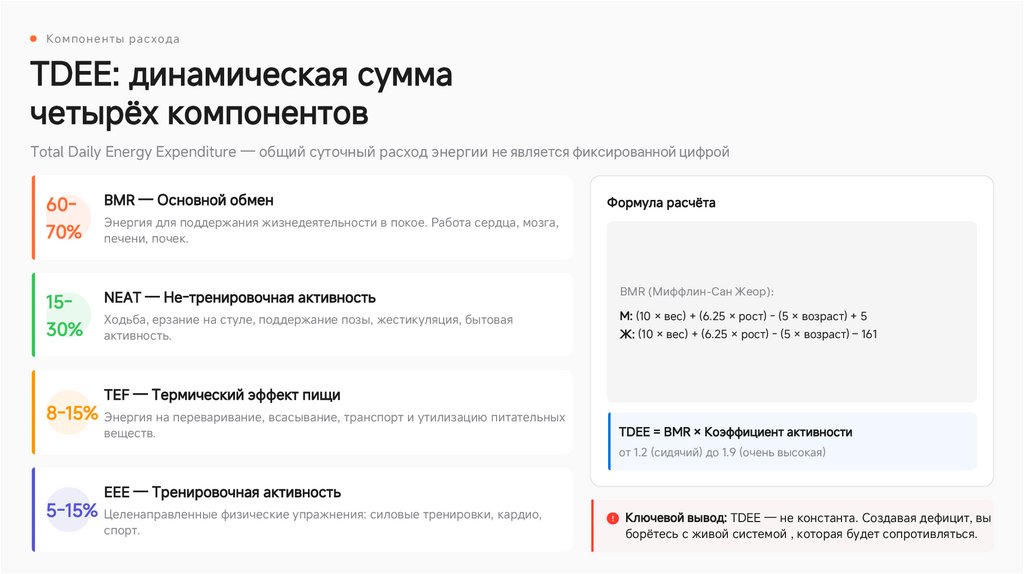Click the heading BMR — Основной обмен

(189, 200)
